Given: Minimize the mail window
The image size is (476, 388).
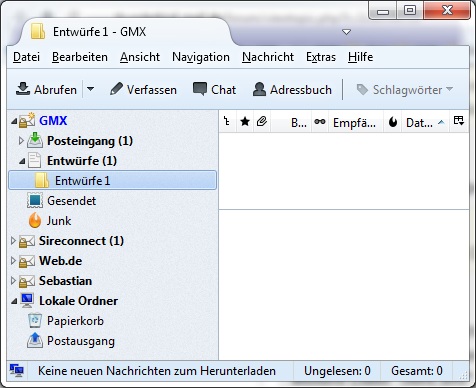Looking at the screenshot, I should click(x=383, y=11).
